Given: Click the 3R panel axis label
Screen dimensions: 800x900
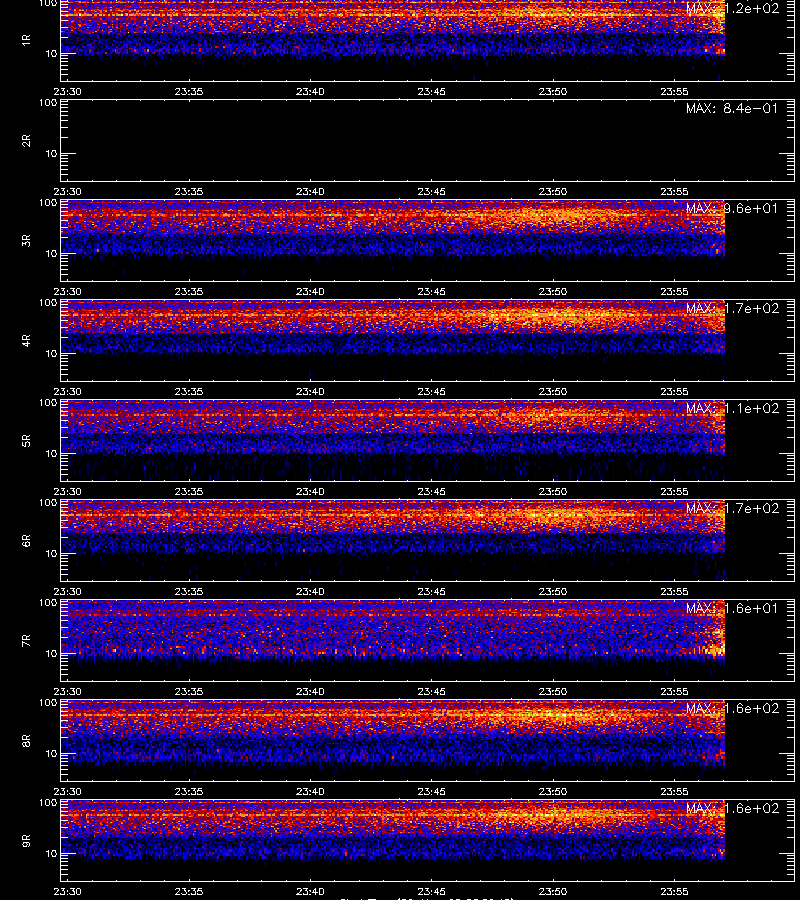Looking at the screenshot, I should [26, 240].
